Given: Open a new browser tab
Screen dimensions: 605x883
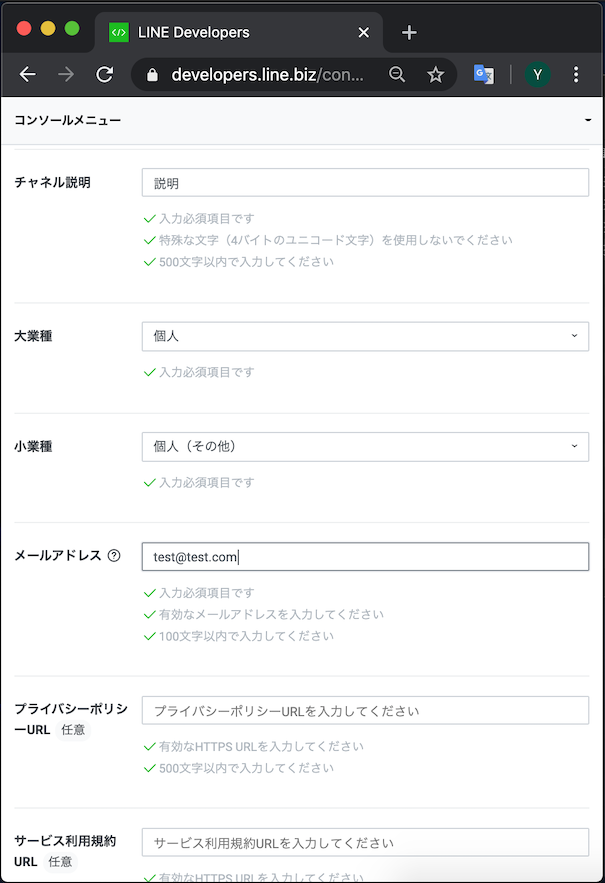Looking at the screenshot, I should coord(409,33).
